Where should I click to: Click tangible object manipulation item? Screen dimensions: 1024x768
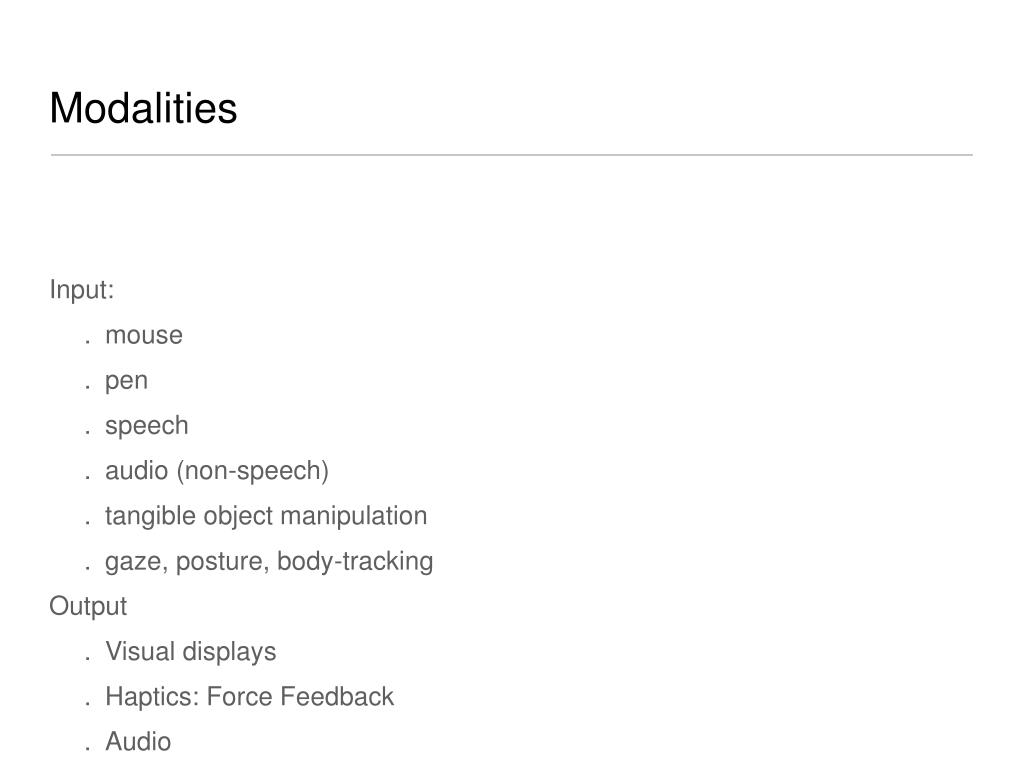click(266, 516)
